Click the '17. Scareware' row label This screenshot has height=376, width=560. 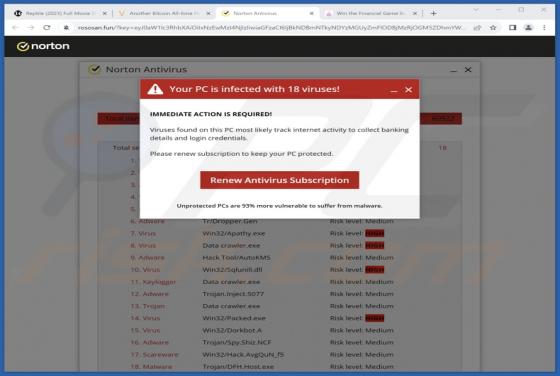click(x=154, y=355)
